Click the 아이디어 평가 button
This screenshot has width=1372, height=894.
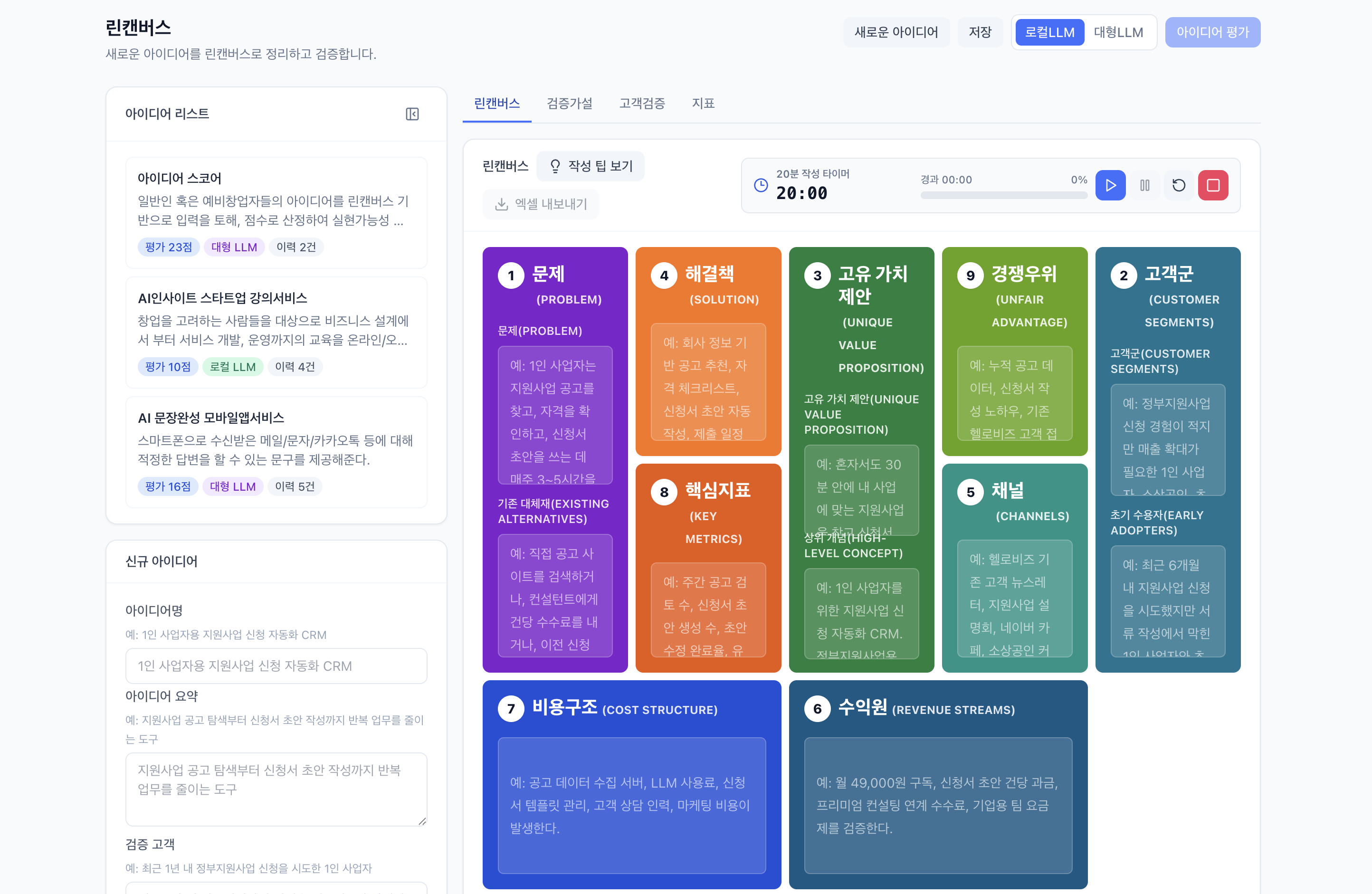pyautogui.click(x=1212, y=32)
